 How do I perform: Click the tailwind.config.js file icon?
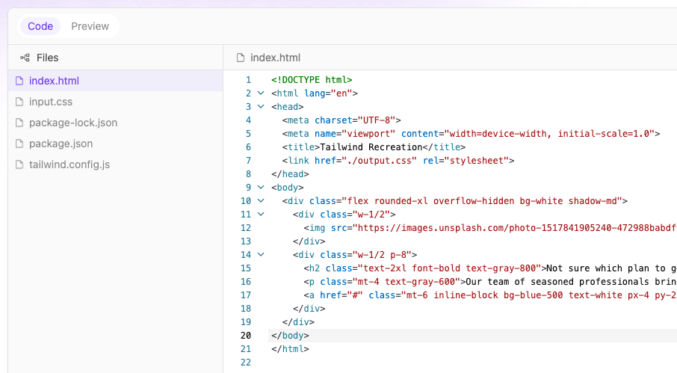pos(19,164)
